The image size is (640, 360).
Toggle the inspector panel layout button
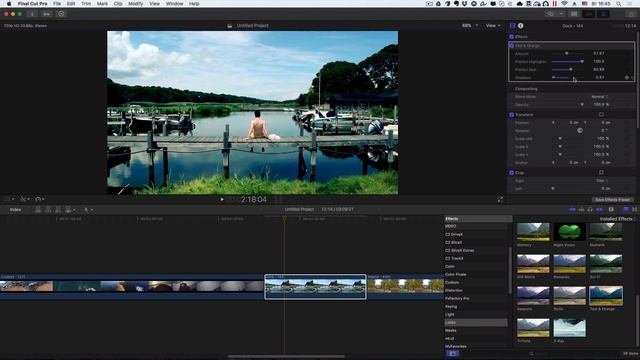603,14
